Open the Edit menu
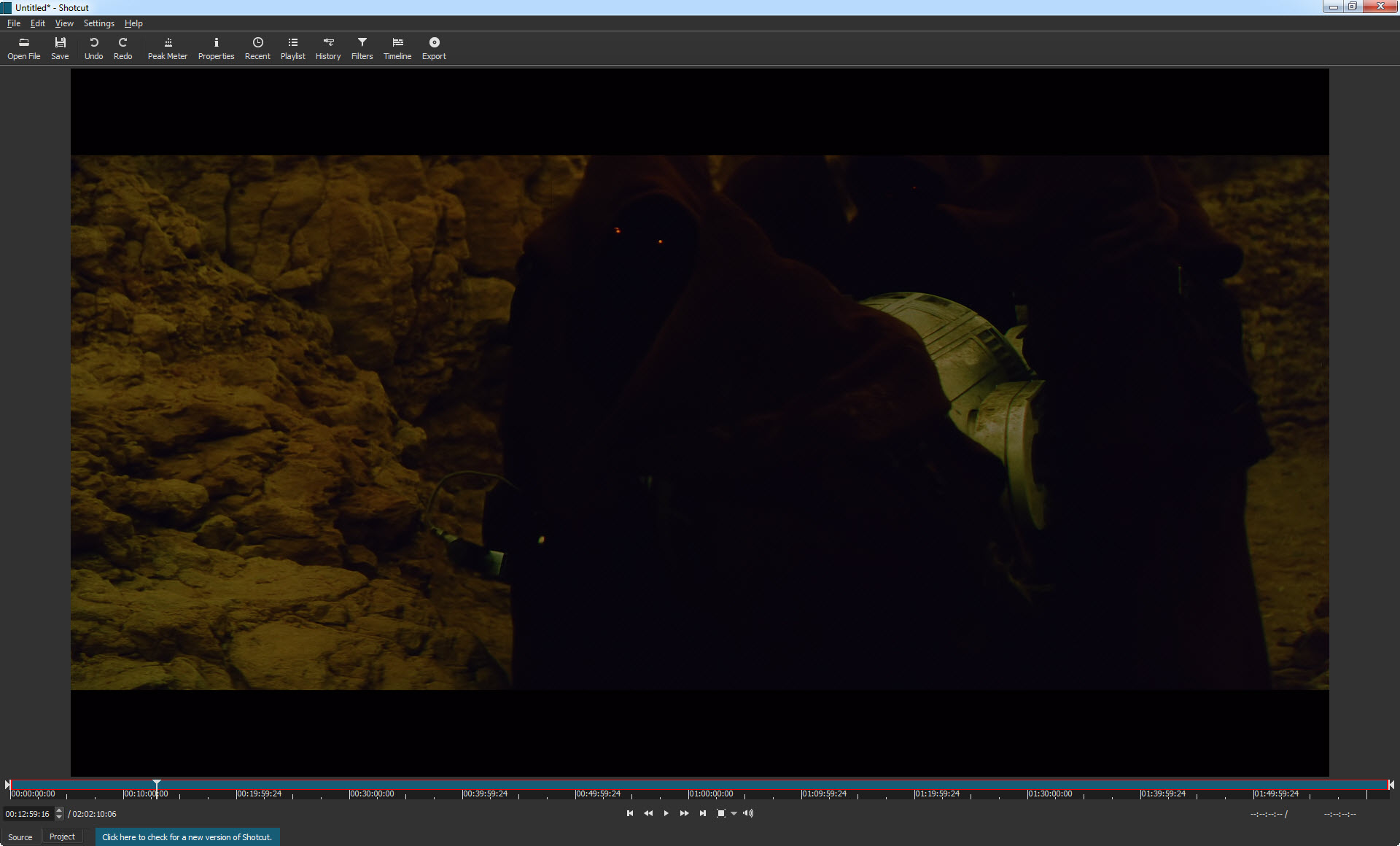 click(x=38, y=23)
